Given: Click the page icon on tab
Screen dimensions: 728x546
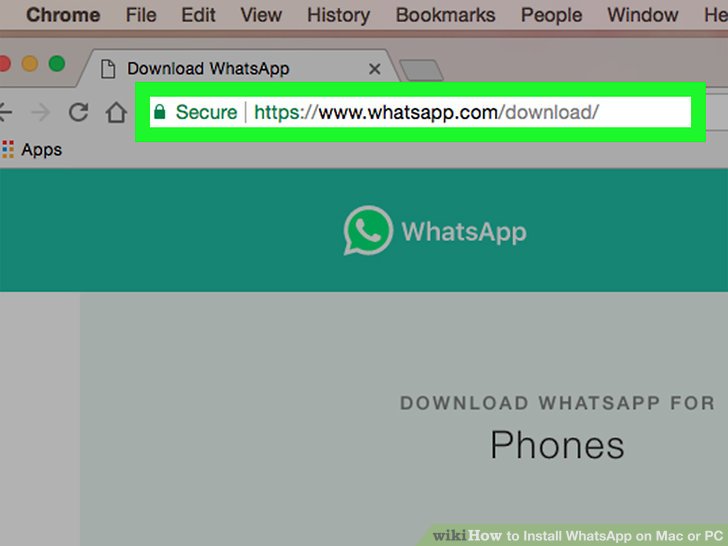Looking at the screenshot, I should [x=108, y=69].
